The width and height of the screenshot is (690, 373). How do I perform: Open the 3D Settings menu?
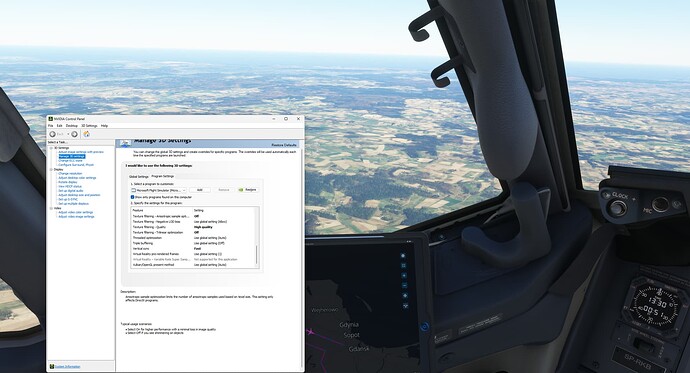tap(89, 126)
